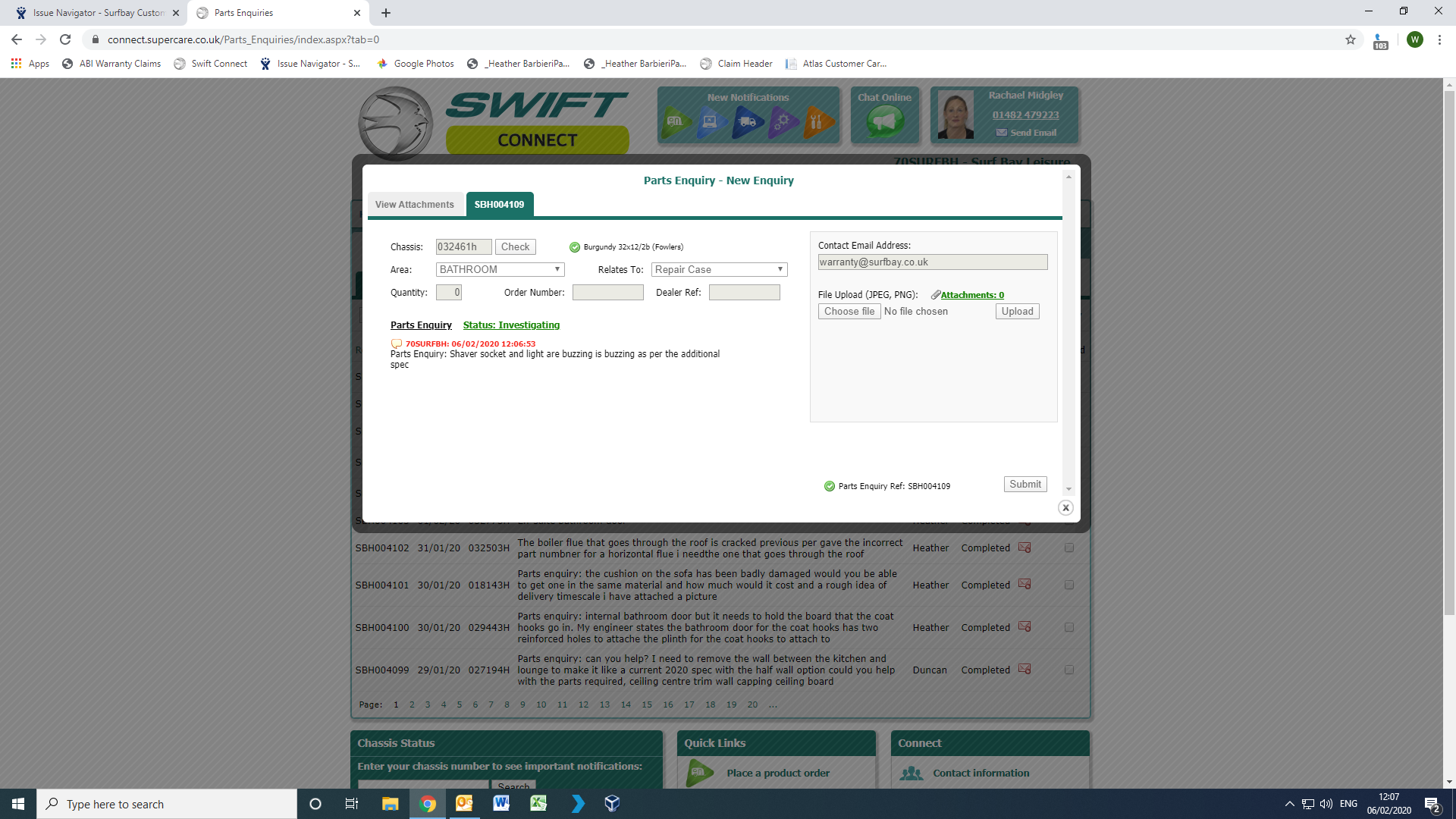Click the orange tools notification icon
Viewport: 1456px width, 819px height.
[817, 121]
